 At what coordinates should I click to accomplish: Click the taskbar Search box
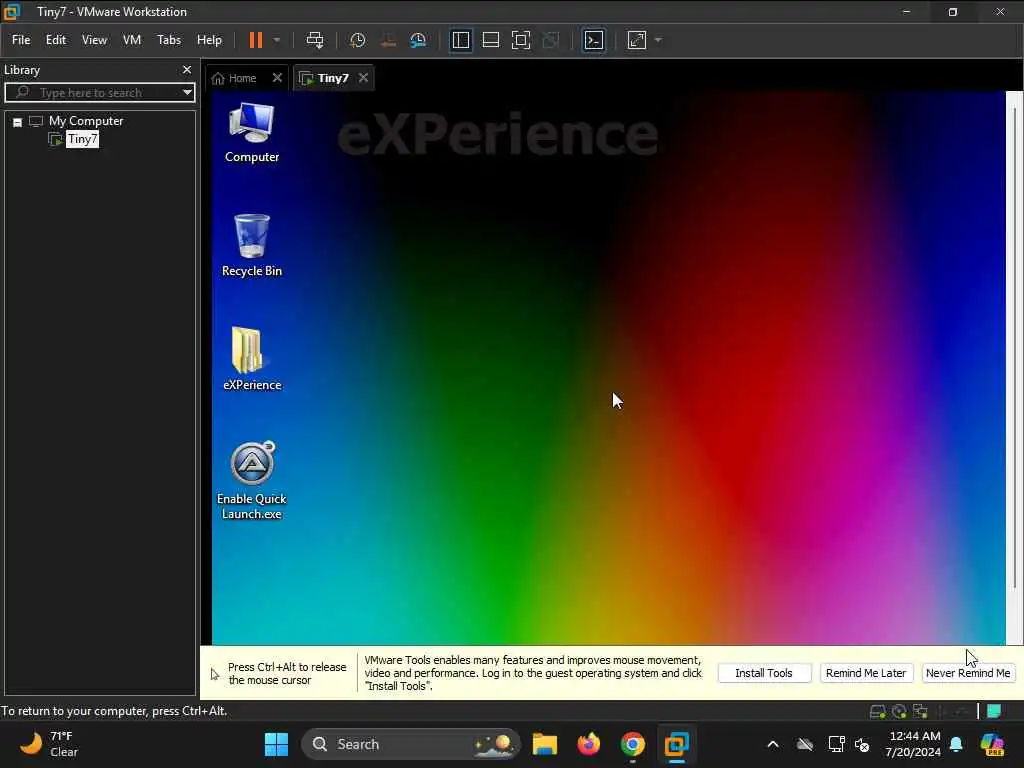coord(411,744)
